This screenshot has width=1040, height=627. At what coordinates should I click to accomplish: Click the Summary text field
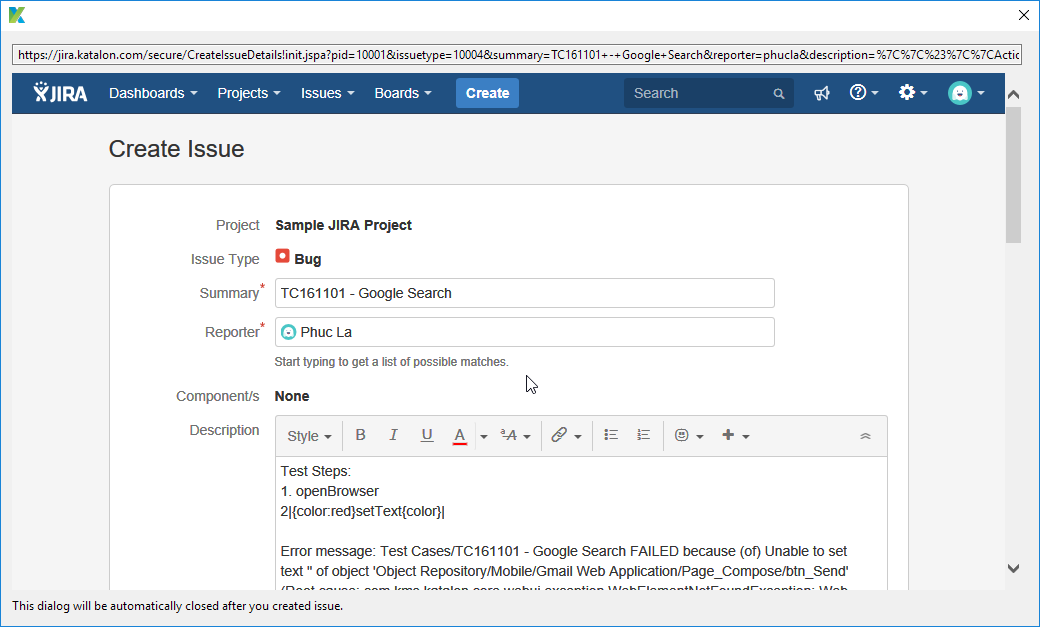click(525, 293)
